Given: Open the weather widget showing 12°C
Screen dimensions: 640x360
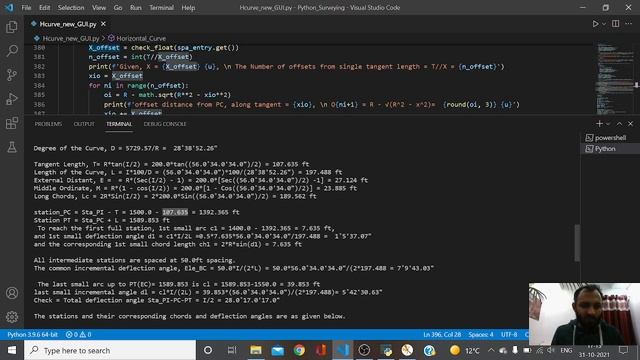Looking at the screenshot, I should (464, 350).
